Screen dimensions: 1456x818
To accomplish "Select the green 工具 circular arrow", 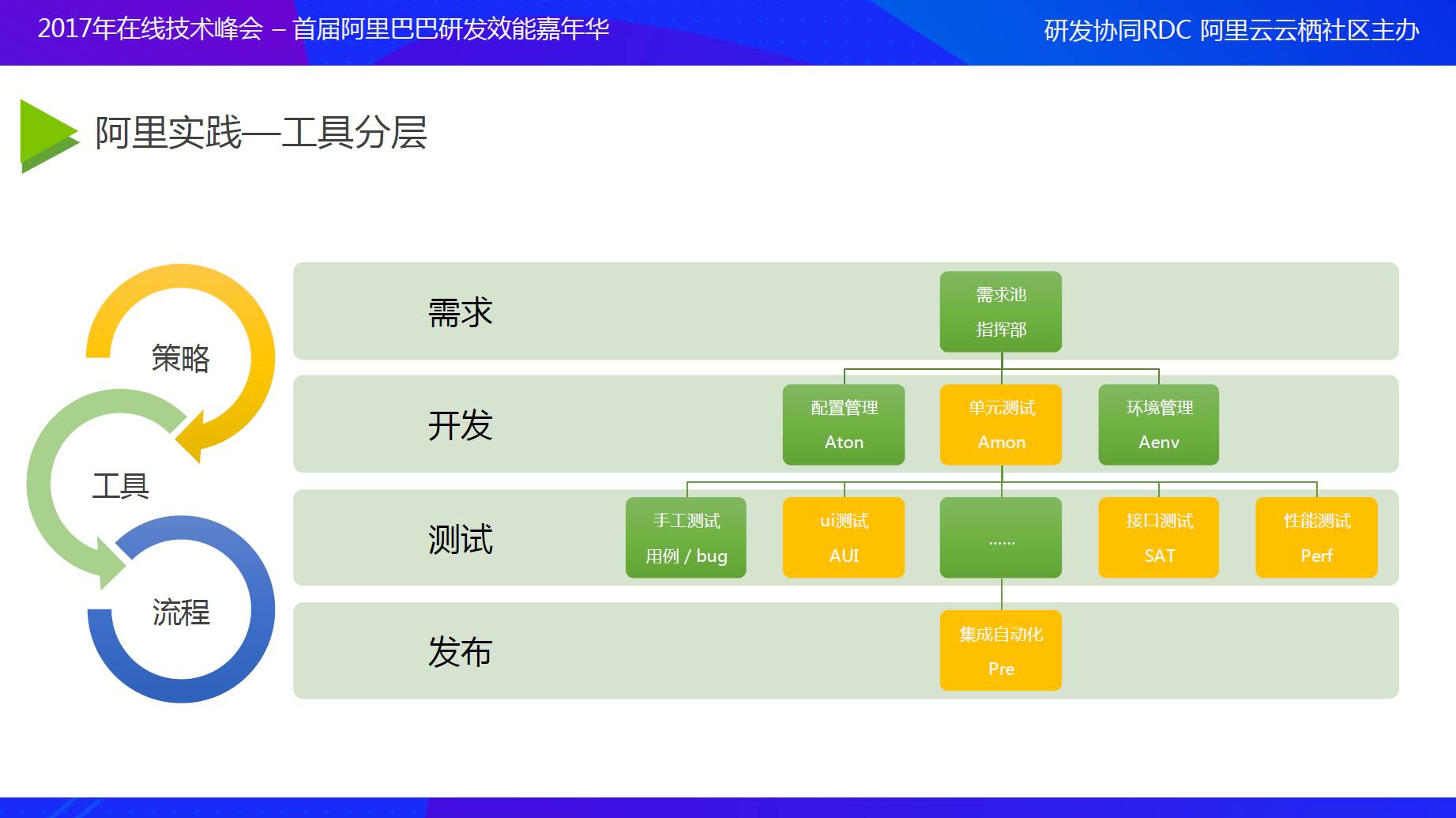I will (x=107, y=488).
